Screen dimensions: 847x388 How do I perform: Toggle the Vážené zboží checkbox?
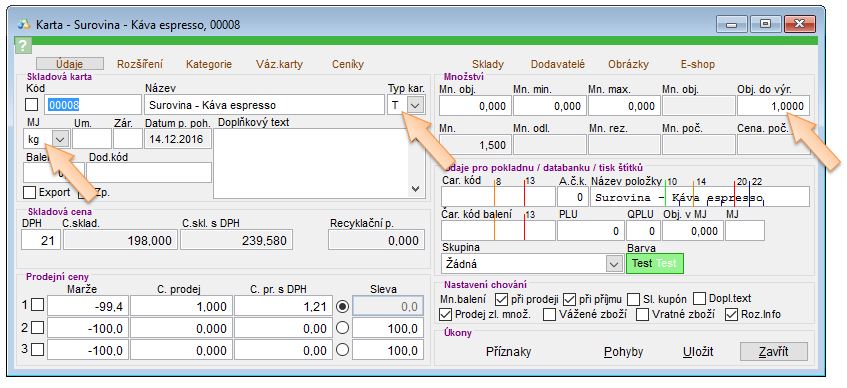pyautogui.click(x=549, y=315)
